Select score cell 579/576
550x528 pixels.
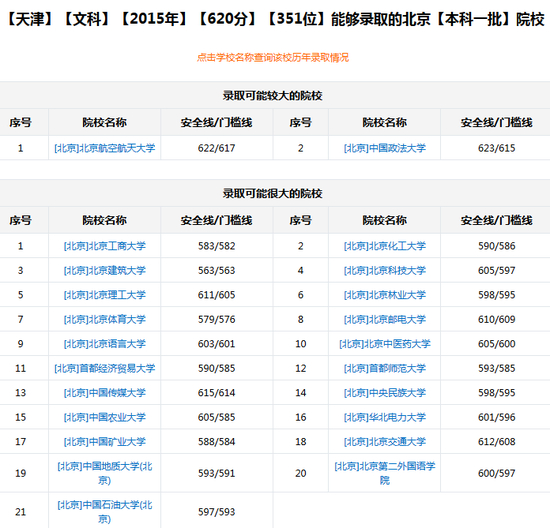(216, 319)
